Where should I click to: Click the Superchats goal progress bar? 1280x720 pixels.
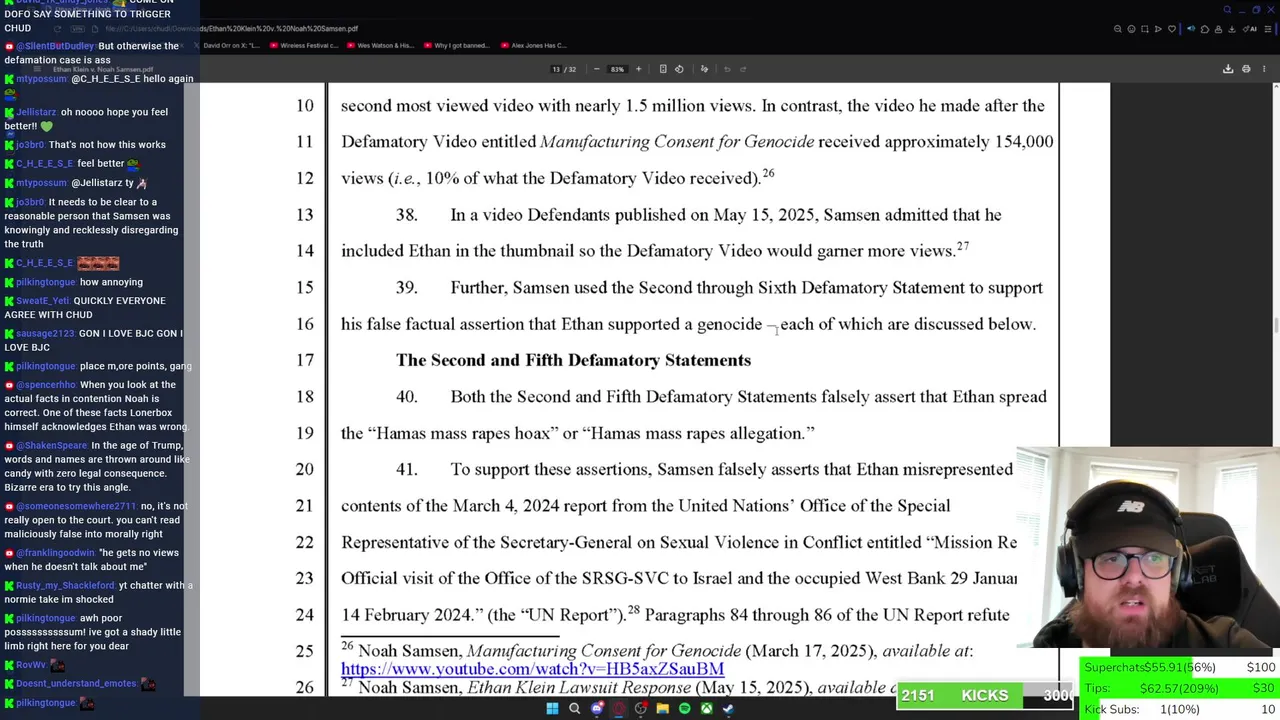1179,667
